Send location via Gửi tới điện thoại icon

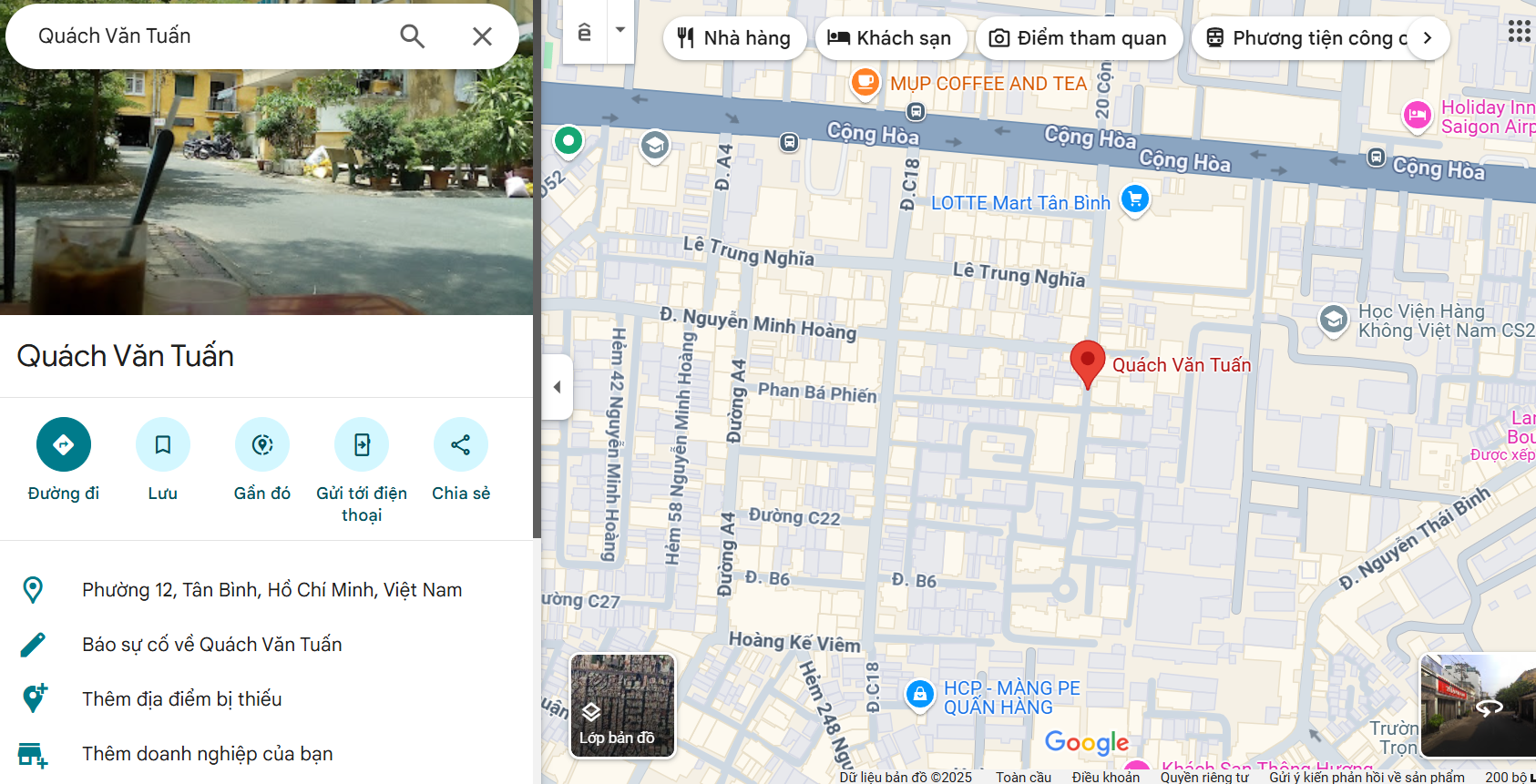(362, 444)
